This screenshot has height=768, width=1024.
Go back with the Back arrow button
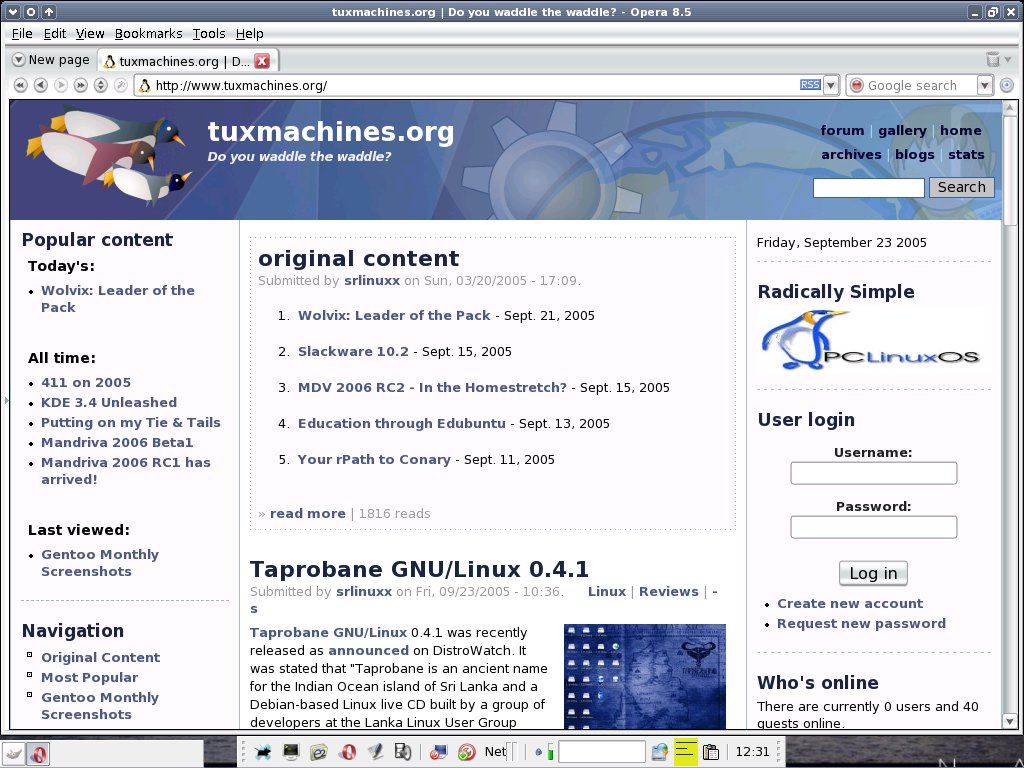tap(40, 86)
